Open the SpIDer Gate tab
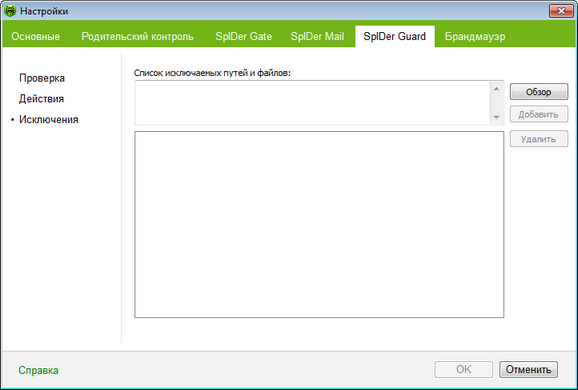 tap(243, 36)
